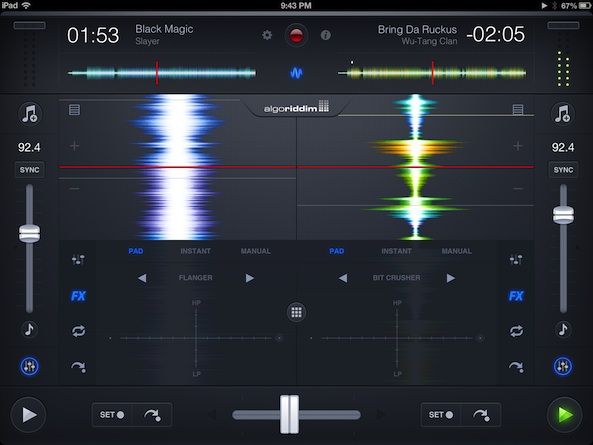Zoom in left waveform with plus

point(75,146)
